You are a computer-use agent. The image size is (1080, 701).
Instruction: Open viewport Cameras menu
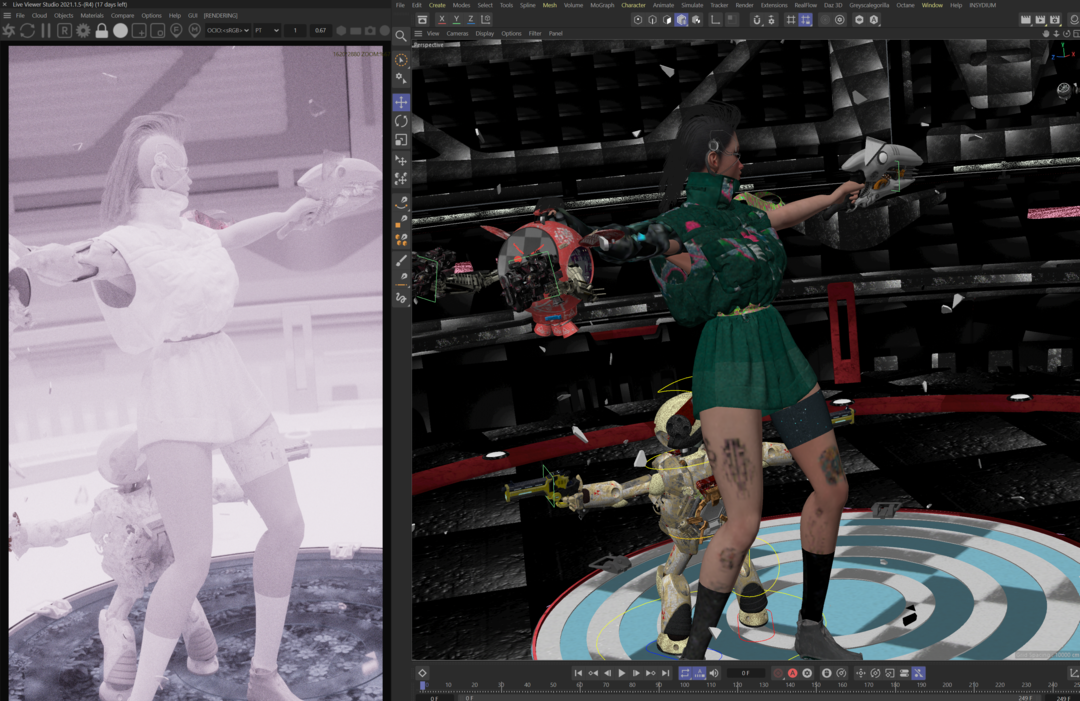[457, 33]
